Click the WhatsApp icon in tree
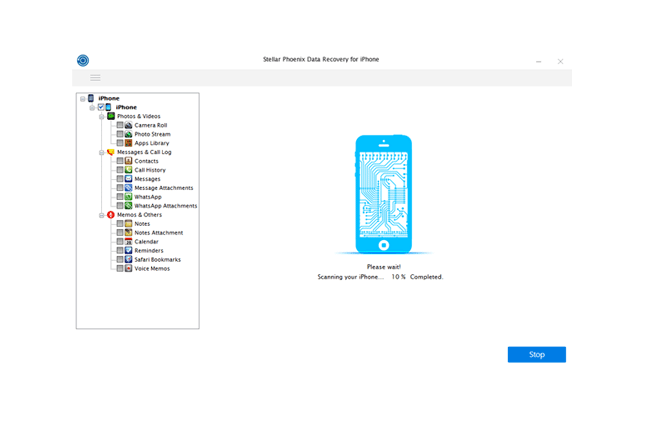Viewport: 645px width, 421px height. click(x=129, y=197)
